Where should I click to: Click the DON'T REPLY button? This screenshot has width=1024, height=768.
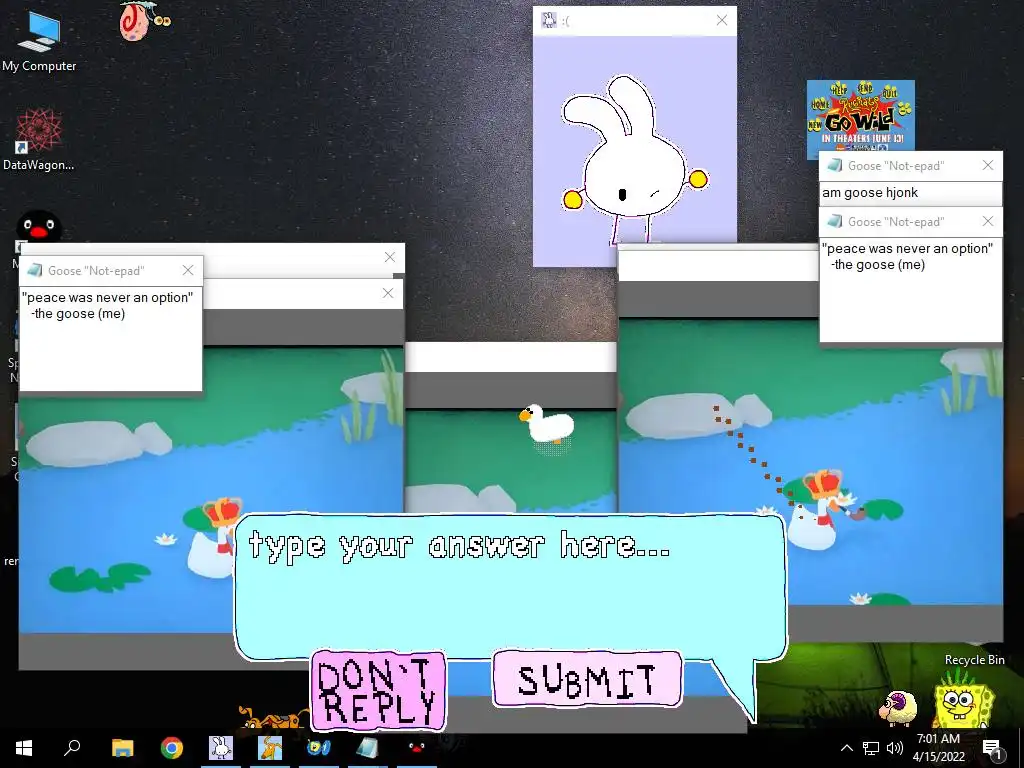(378, 690)
